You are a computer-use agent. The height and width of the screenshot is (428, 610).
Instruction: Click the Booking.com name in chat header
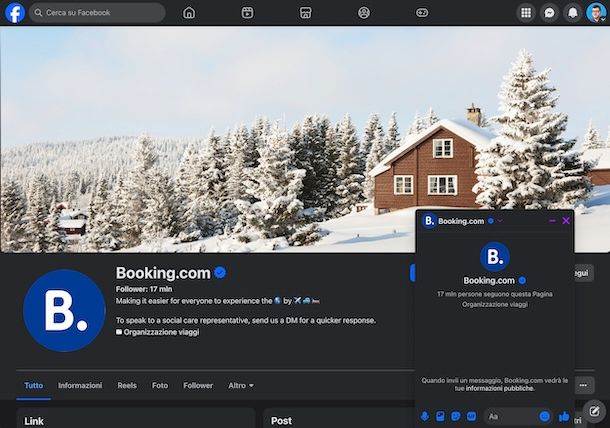point(461,221)
